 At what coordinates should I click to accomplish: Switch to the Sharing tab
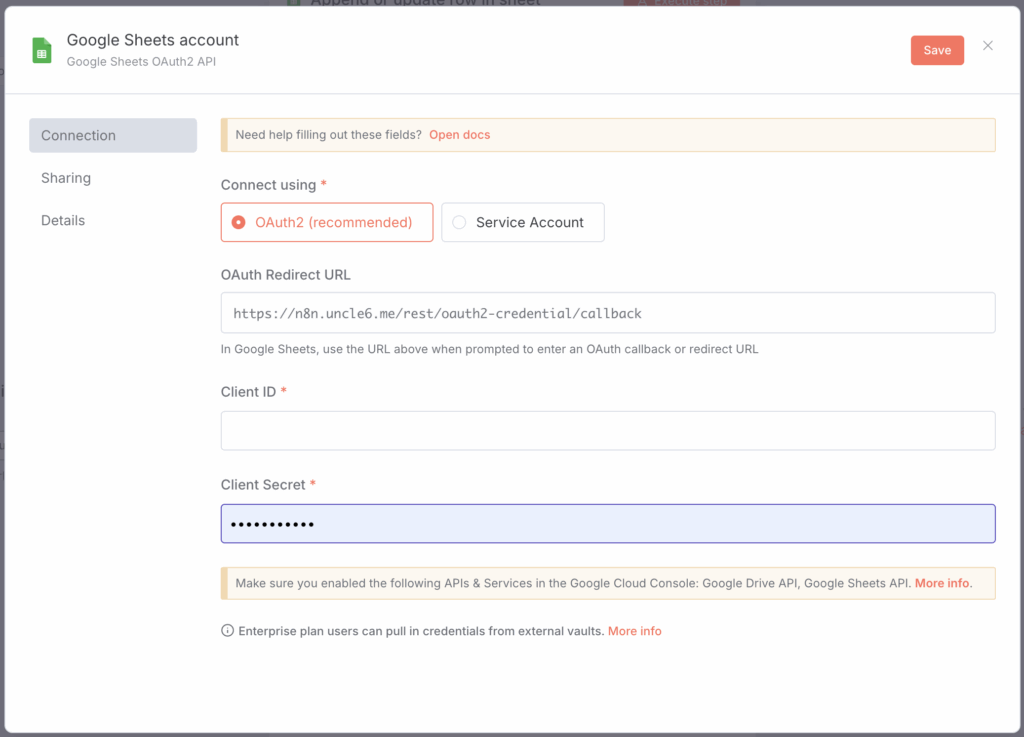click(x=66, y=178)
